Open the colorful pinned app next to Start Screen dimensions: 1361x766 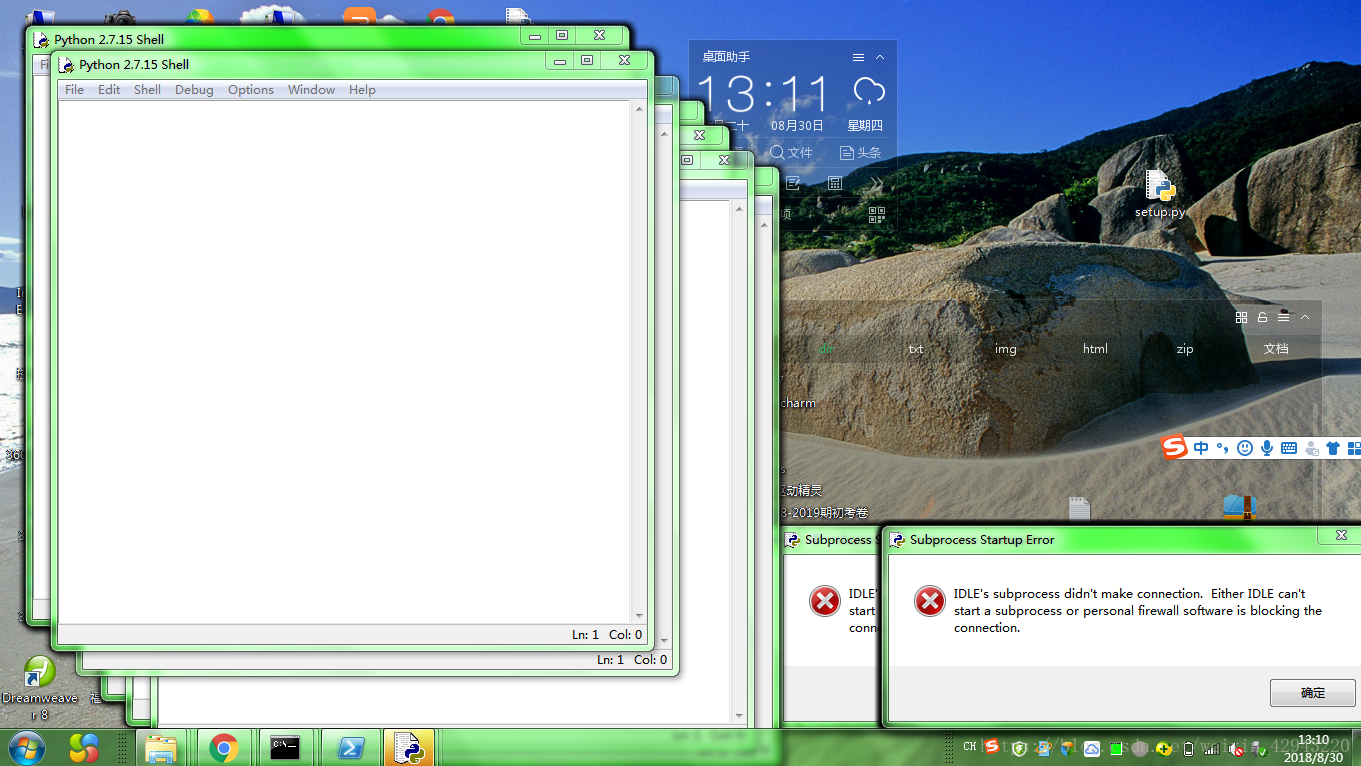(x=84, y=747)
